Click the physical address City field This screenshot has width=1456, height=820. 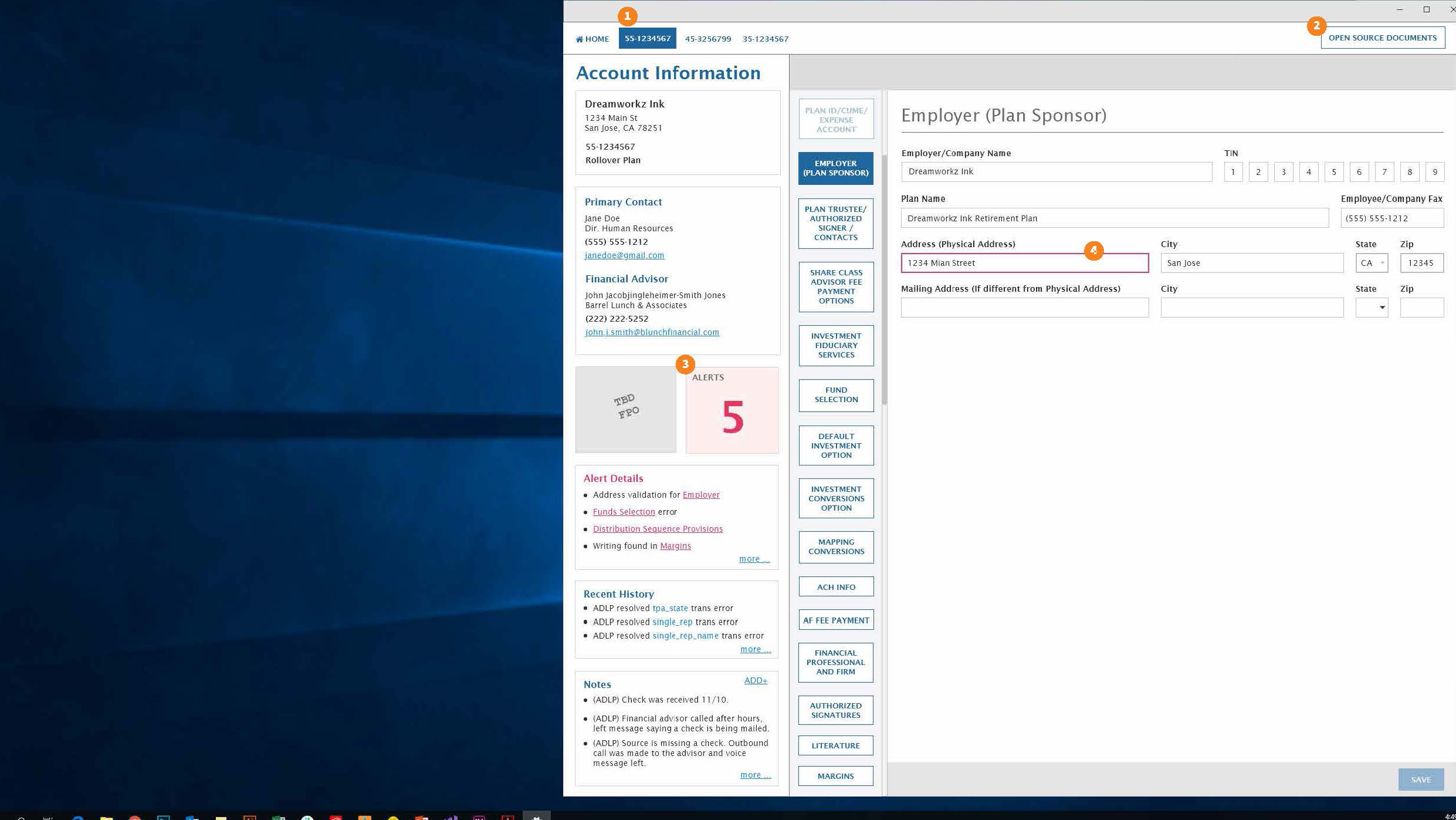point(1252,263)
